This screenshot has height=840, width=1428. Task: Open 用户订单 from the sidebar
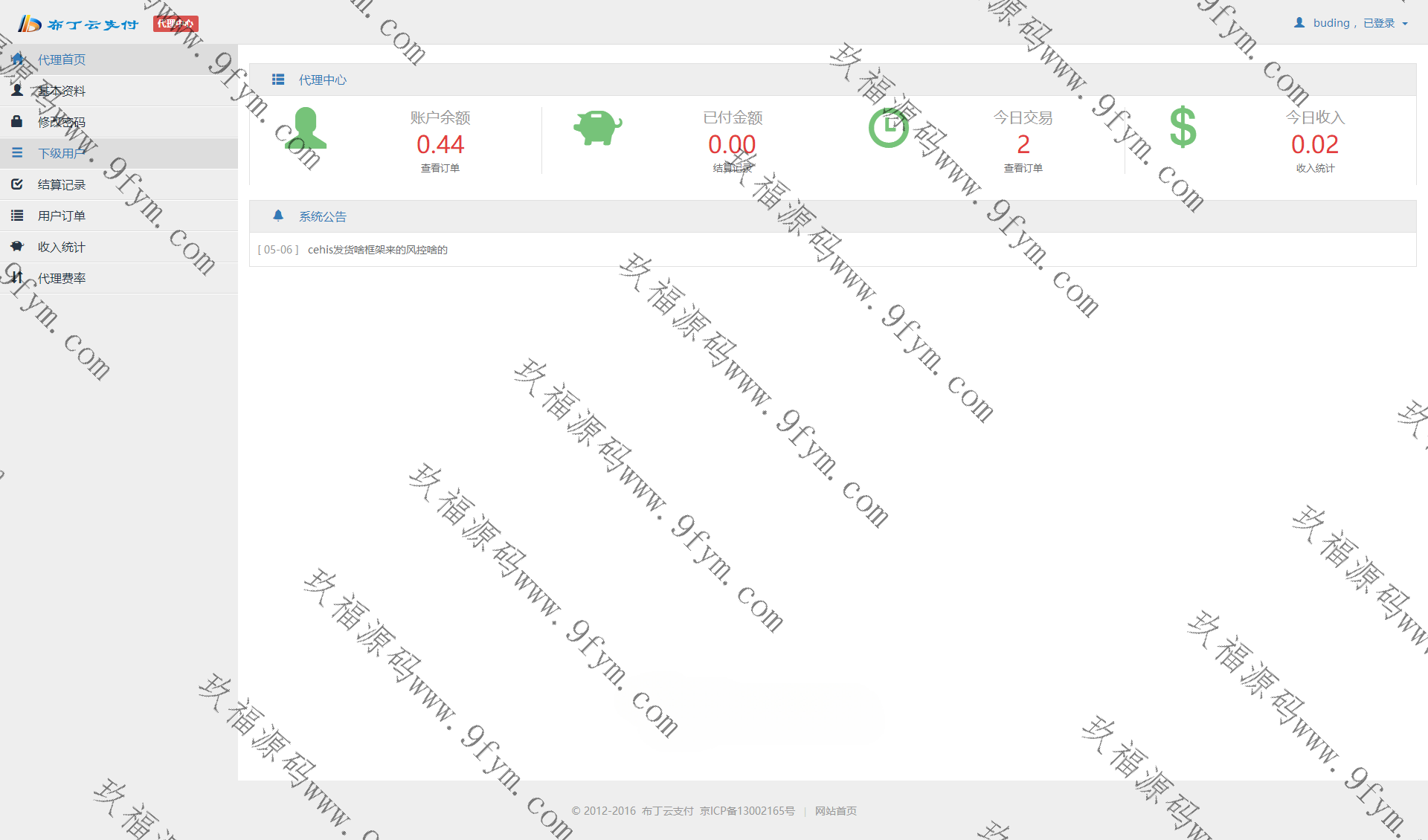pyautogui.click(x=62, y=216)
